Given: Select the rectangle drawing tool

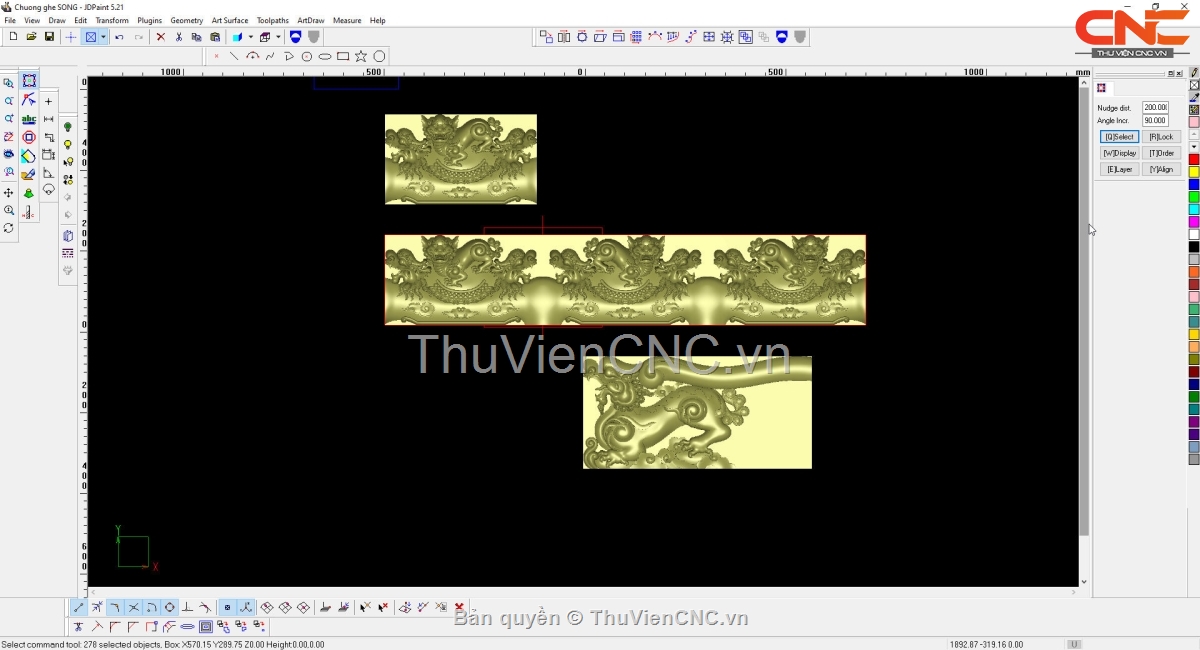Looking at the screenshot, I should (x=343, y=56).
